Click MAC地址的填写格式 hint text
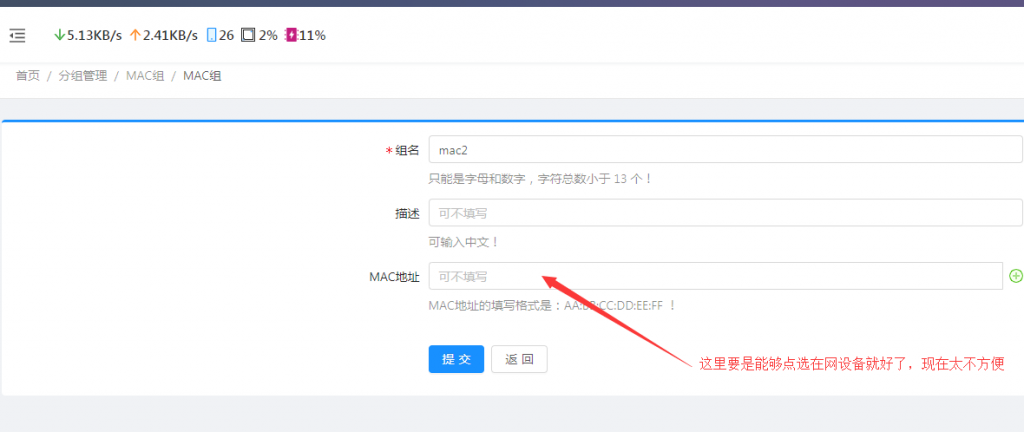 [552, 305]
